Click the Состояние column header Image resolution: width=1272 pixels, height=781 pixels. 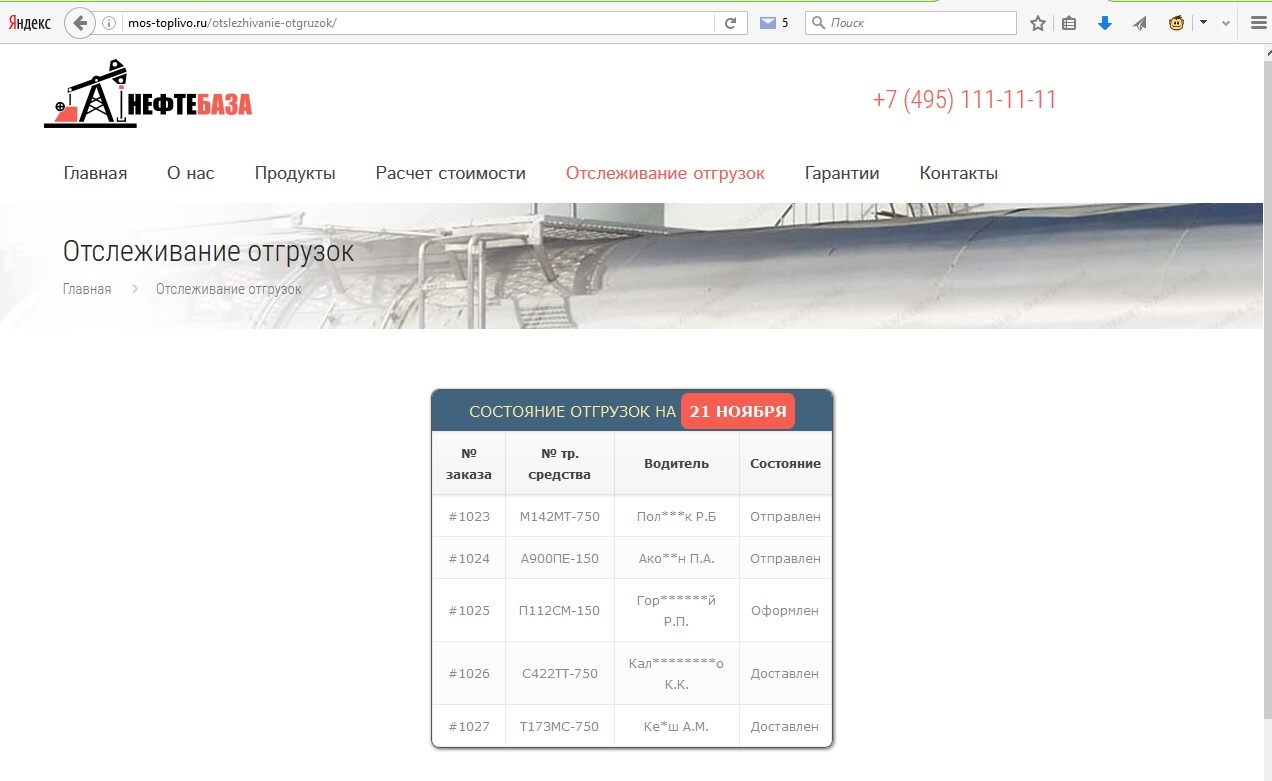786,463
